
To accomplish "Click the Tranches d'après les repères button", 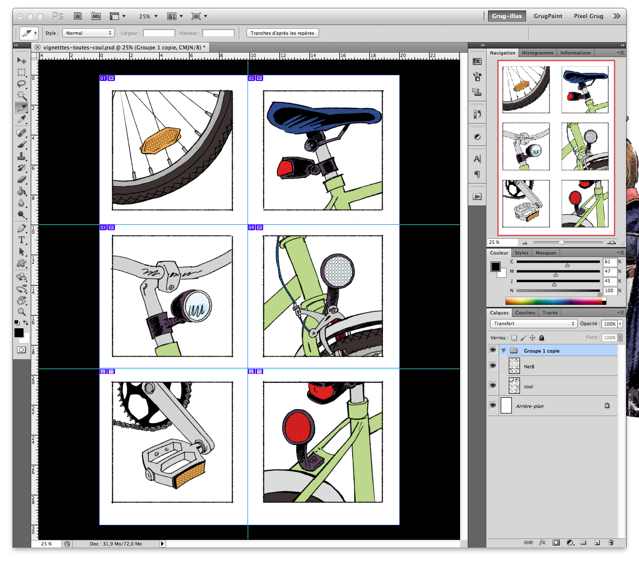I will pyautogui.click(x=281, y=33).
